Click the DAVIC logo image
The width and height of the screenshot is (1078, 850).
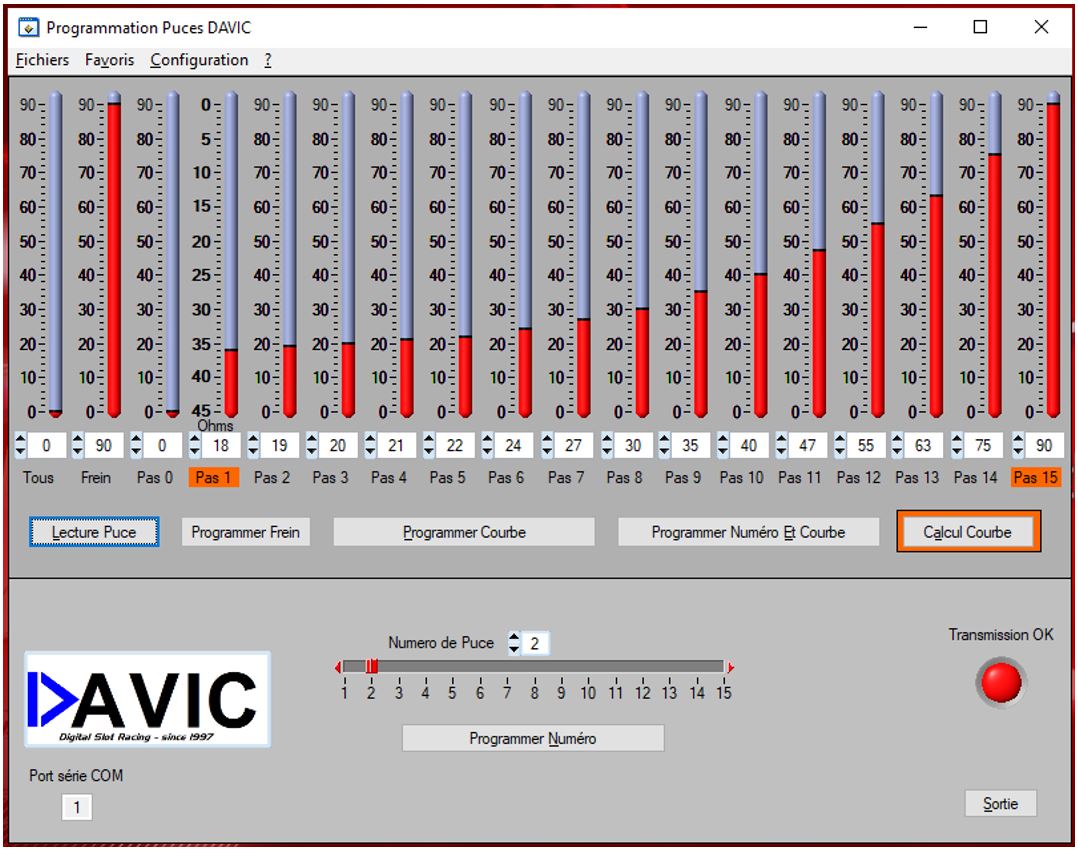click(147, 699)
